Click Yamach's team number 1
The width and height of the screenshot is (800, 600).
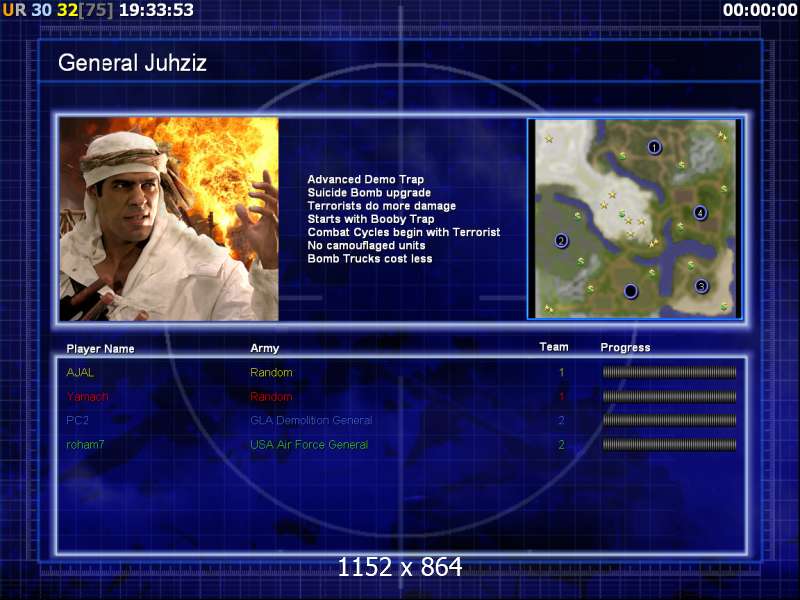(561, 396)
